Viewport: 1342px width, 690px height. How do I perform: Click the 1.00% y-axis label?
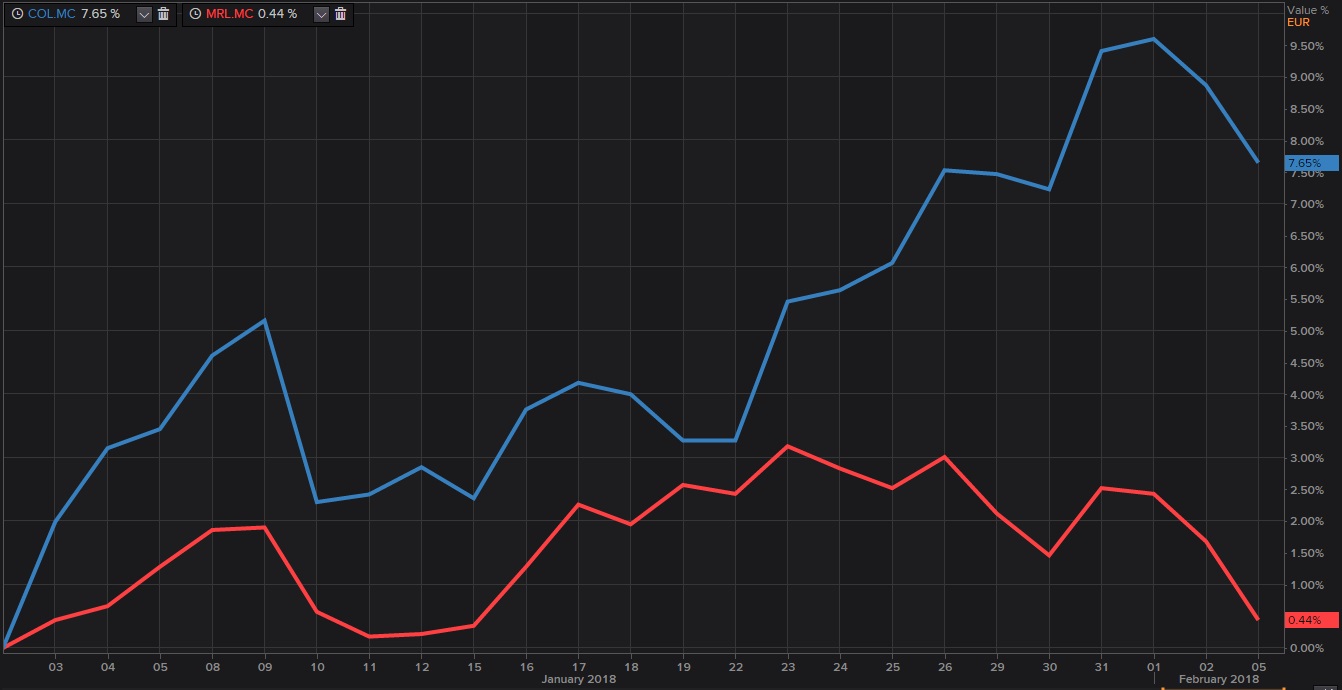1306,585
